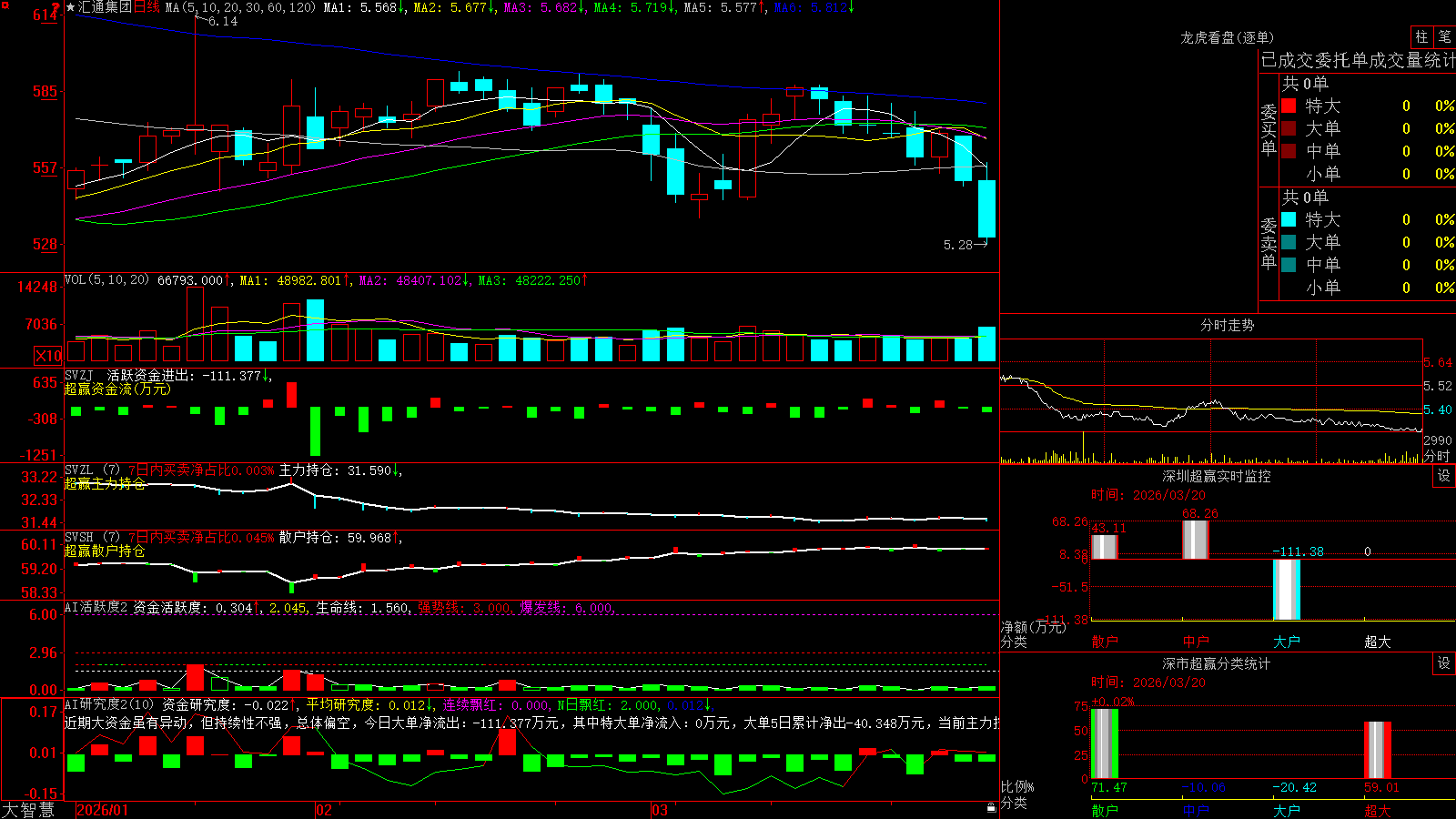Click the 超赢散户持仓 label
This screenshot has height=819, width=1456.
pyautogui.click(x=105, y=551)
